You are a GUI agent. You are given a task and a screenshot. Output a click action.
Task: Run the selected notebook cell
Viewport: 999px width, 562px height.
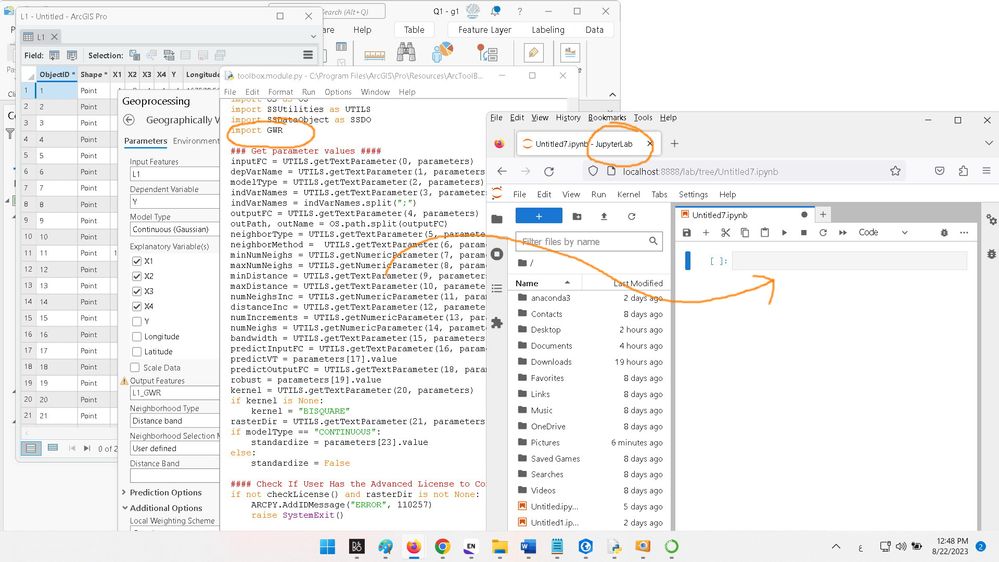tap(784, 232)
